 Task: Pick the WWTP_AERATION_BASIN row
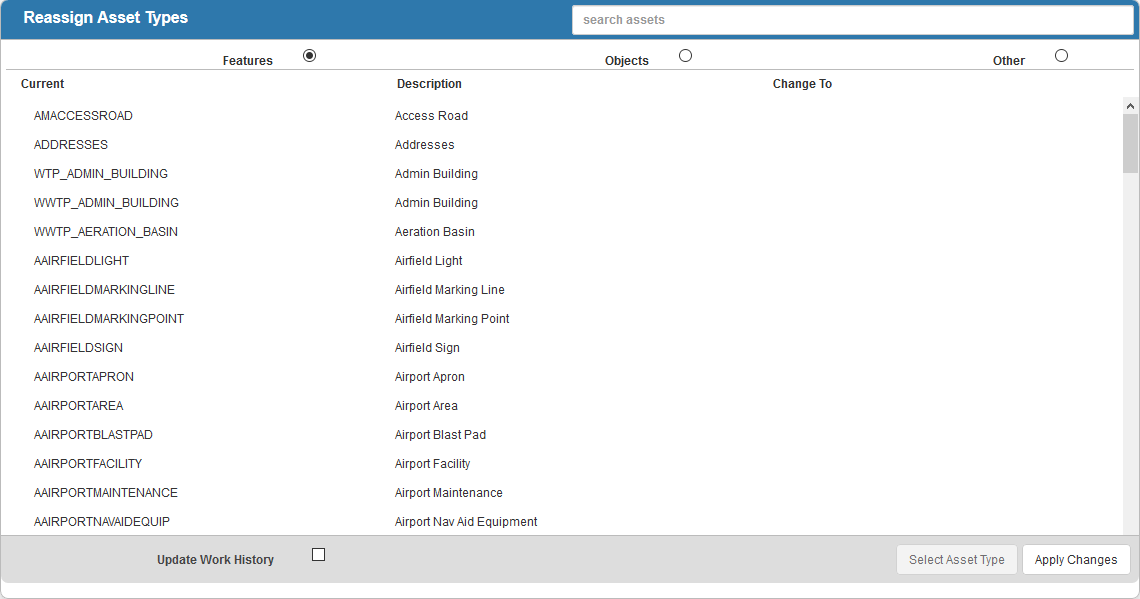click(106, 232)
